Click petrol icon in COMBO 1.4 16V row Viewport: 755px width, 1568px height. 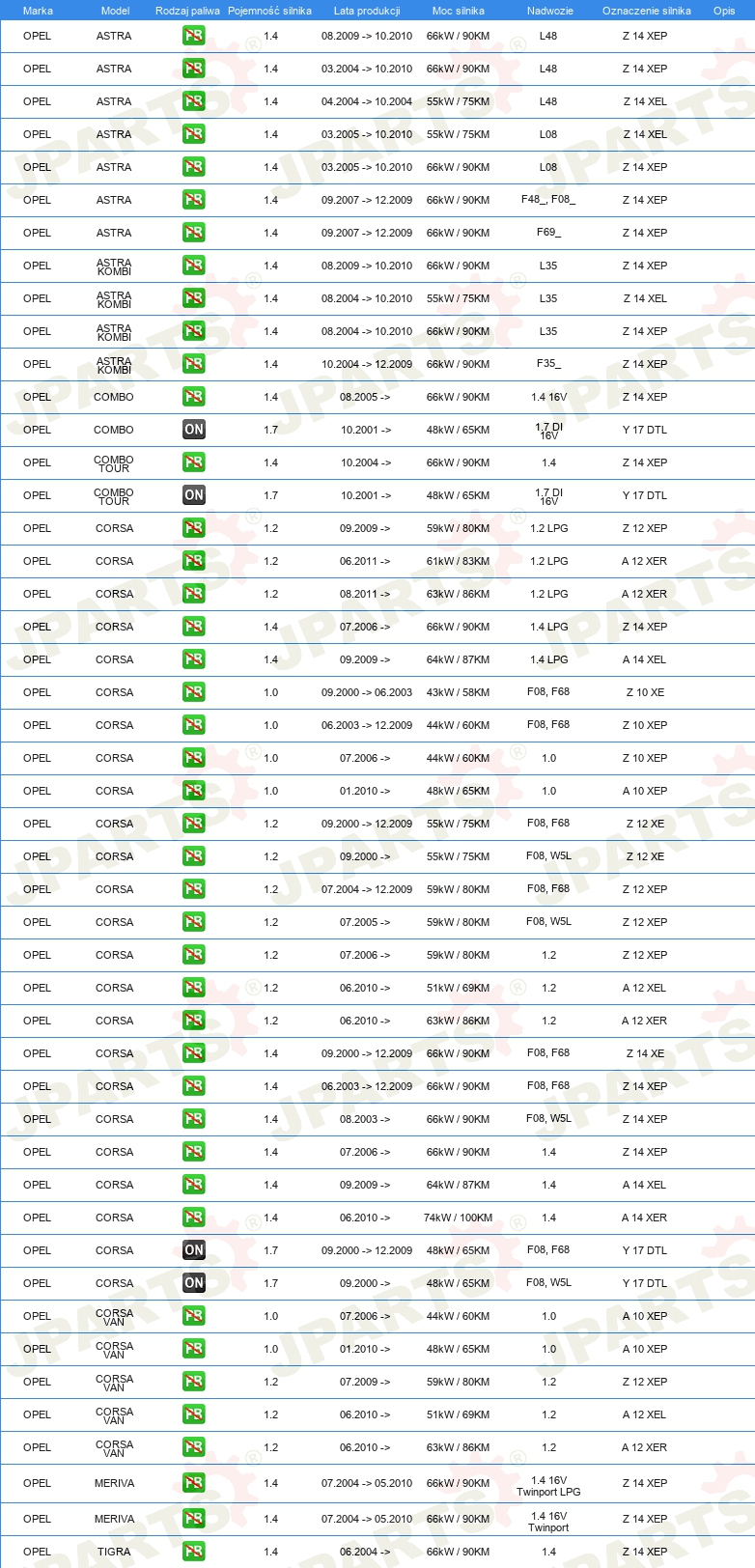[194, 397]
